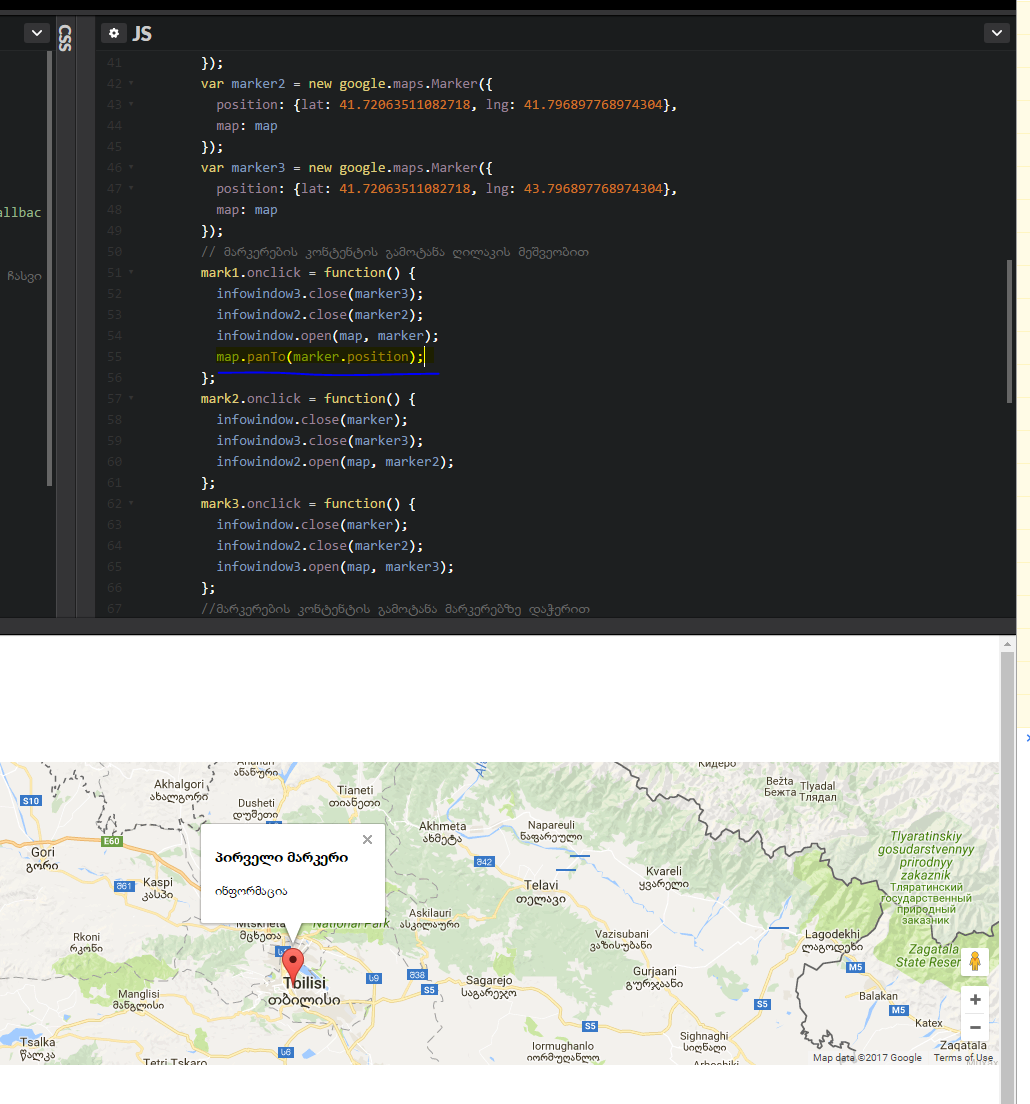Fold the mark3.onclick function at line 62
1030x1104 pixels.
(131, 504)
